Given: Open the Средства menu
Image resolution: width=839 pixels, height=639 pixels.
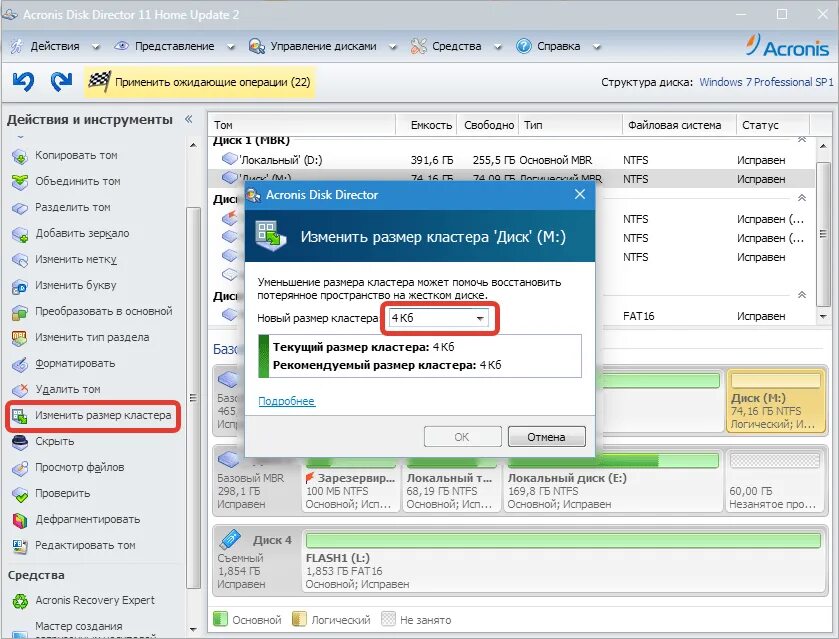Looking at the screenshot, I should tap(456, 47).
